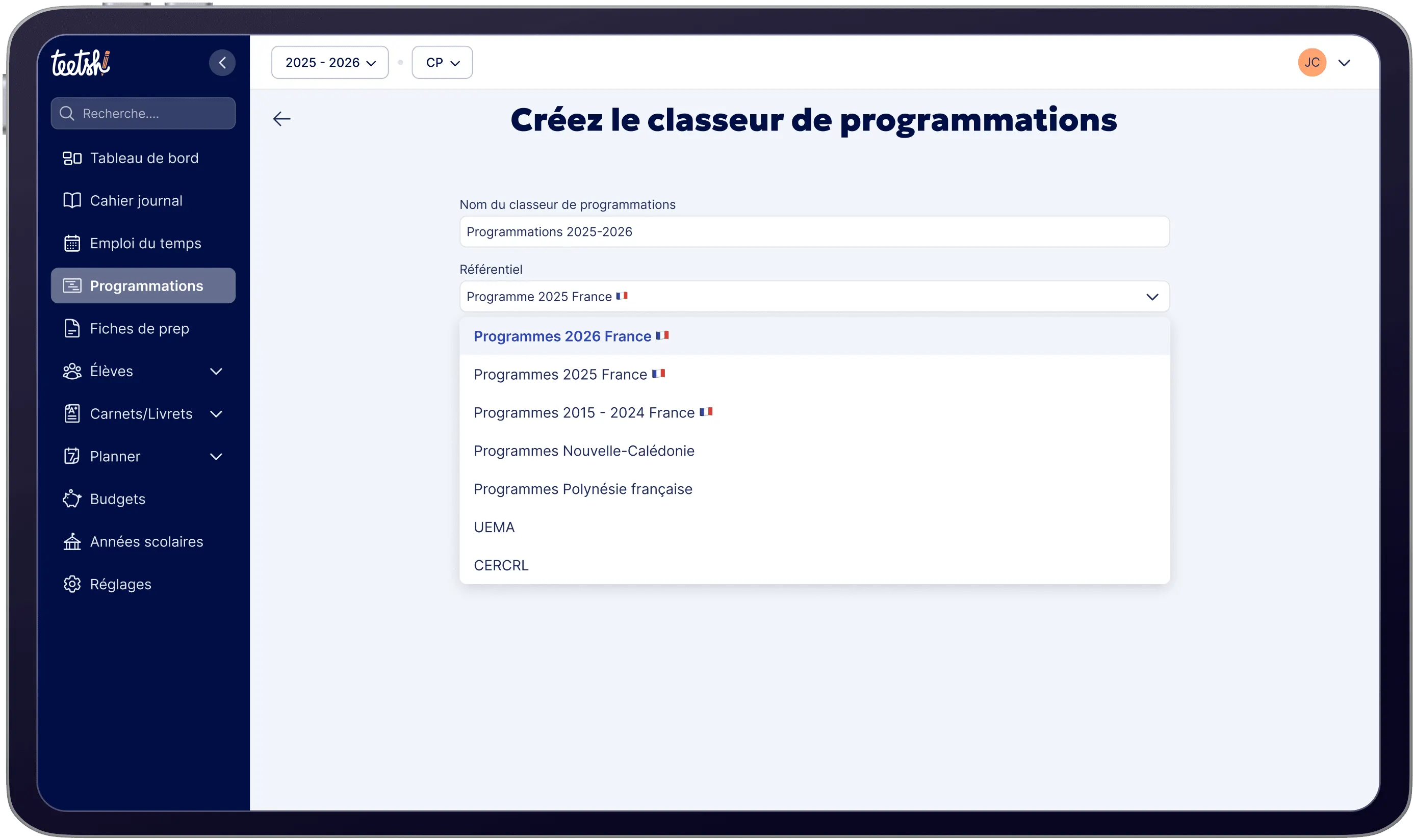Choose Programmes 2025 France option
The height and width of the screenshot is (840, 1413).
pos(814,374)
